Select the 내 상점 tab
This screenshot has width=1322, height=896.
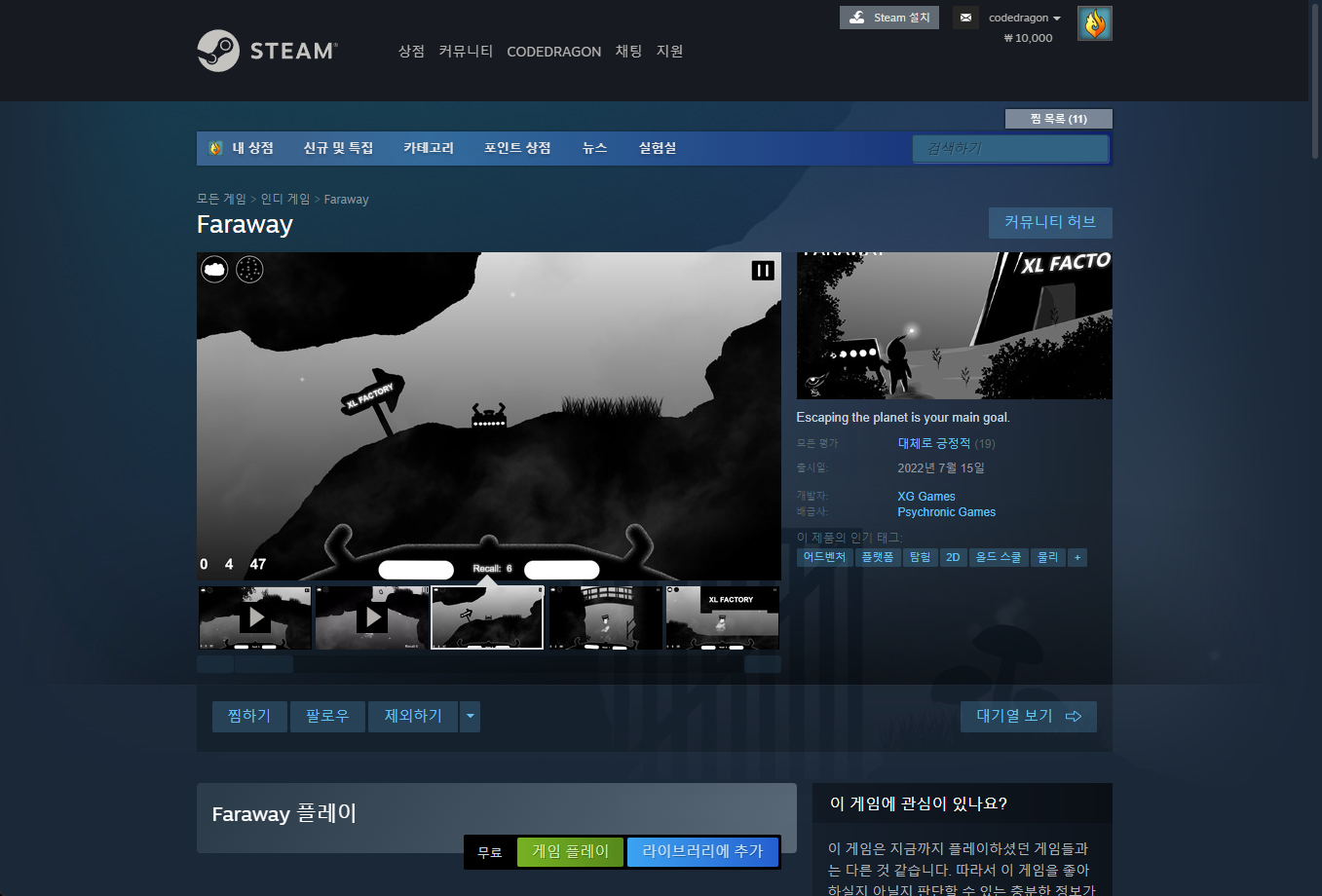click(242, 148)
